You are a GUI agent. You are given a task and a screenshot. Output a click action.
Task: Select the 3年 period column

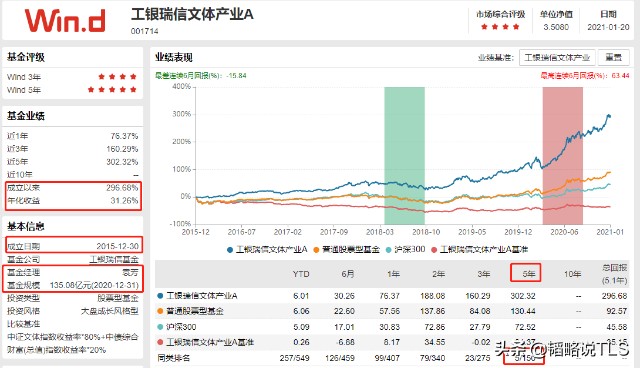click(484, 274)
